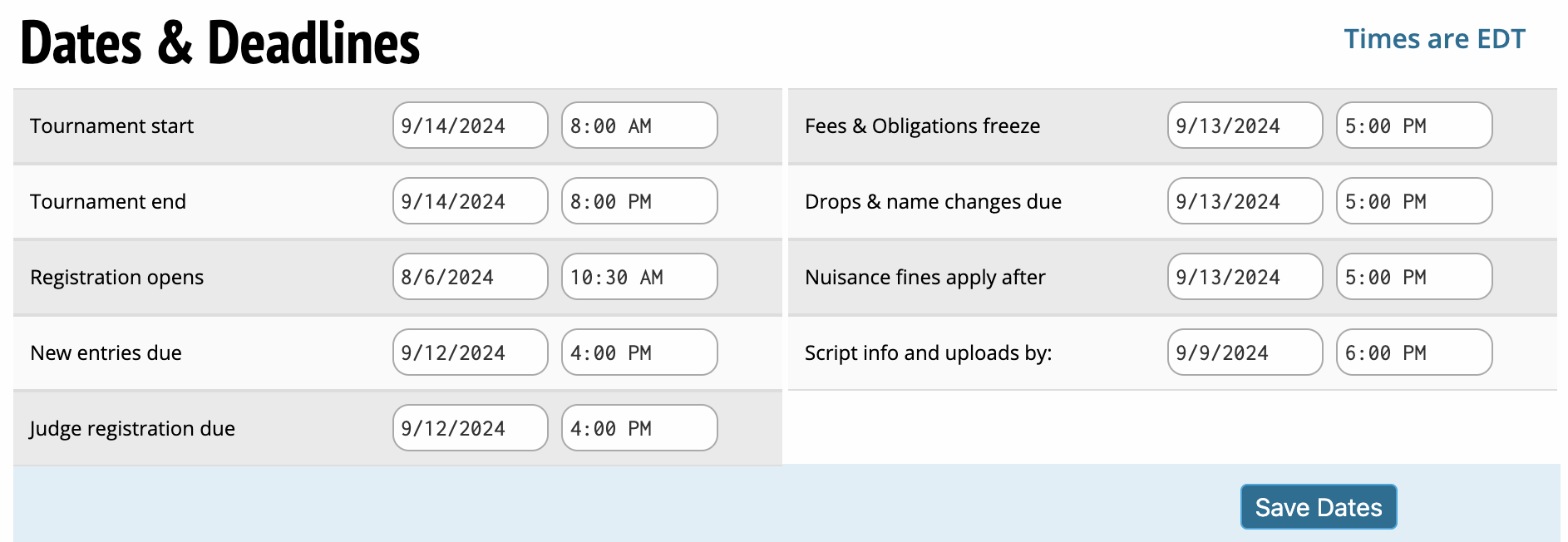Image resolution: width=1568 pixels, height=542 pixels.
Task: Edit Script info and uploads date
Action: (1245, 352)
